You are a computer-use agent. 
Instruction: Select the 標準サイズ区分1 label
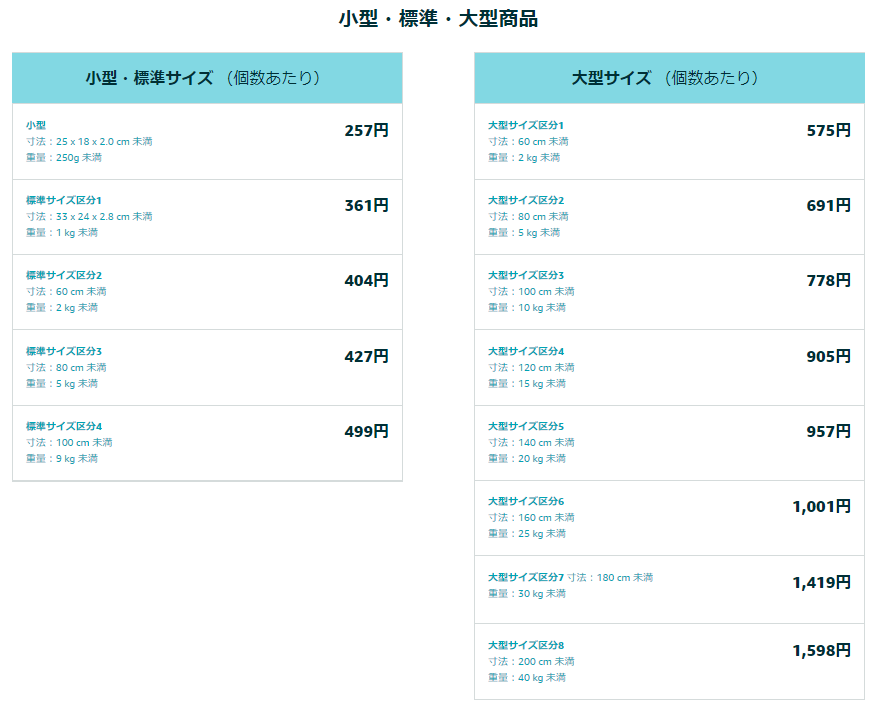[64, 200]
